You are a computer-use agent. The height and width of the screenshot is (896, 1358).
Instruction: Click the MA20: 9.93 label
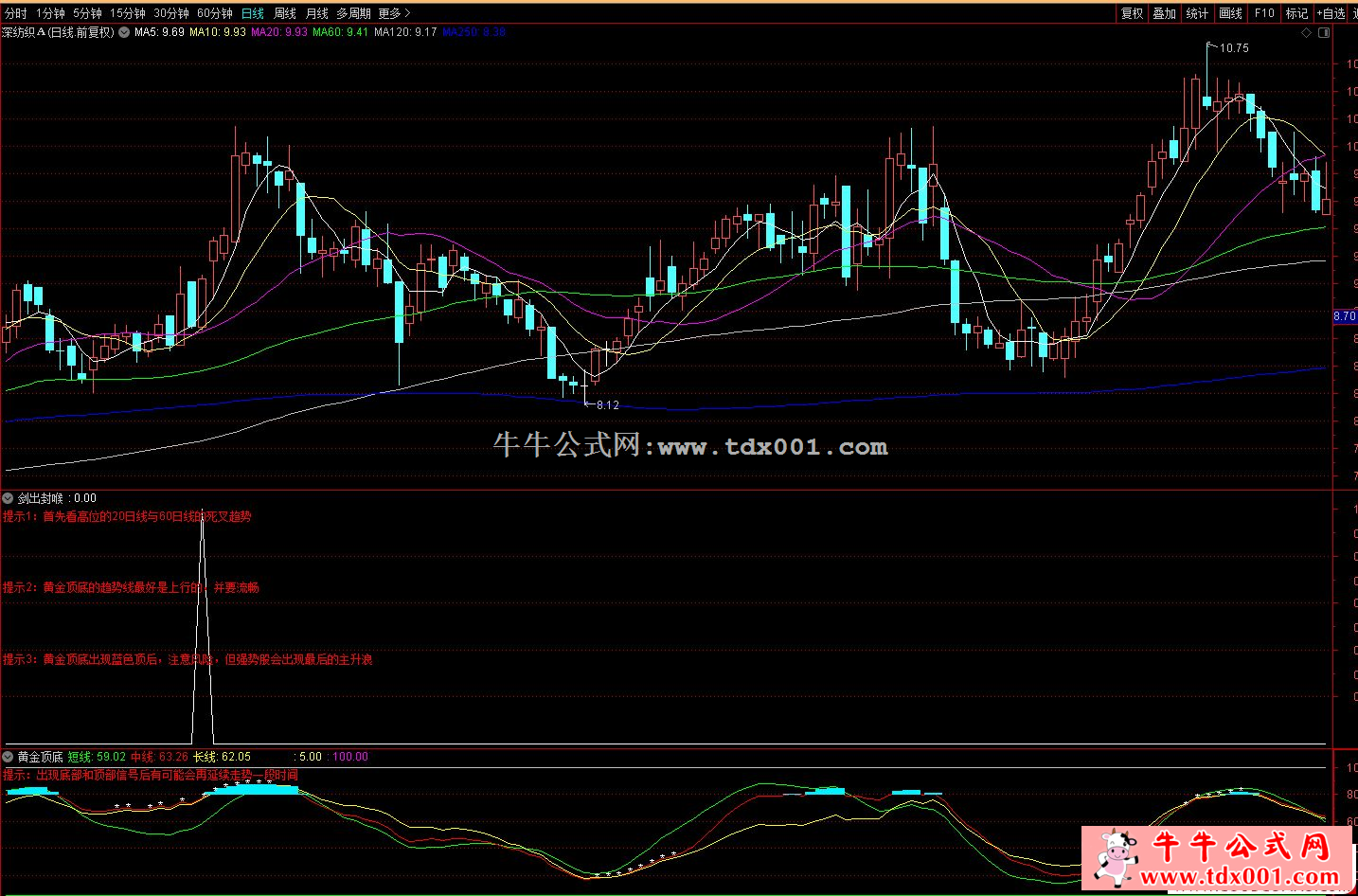click(x=278, y=32)
